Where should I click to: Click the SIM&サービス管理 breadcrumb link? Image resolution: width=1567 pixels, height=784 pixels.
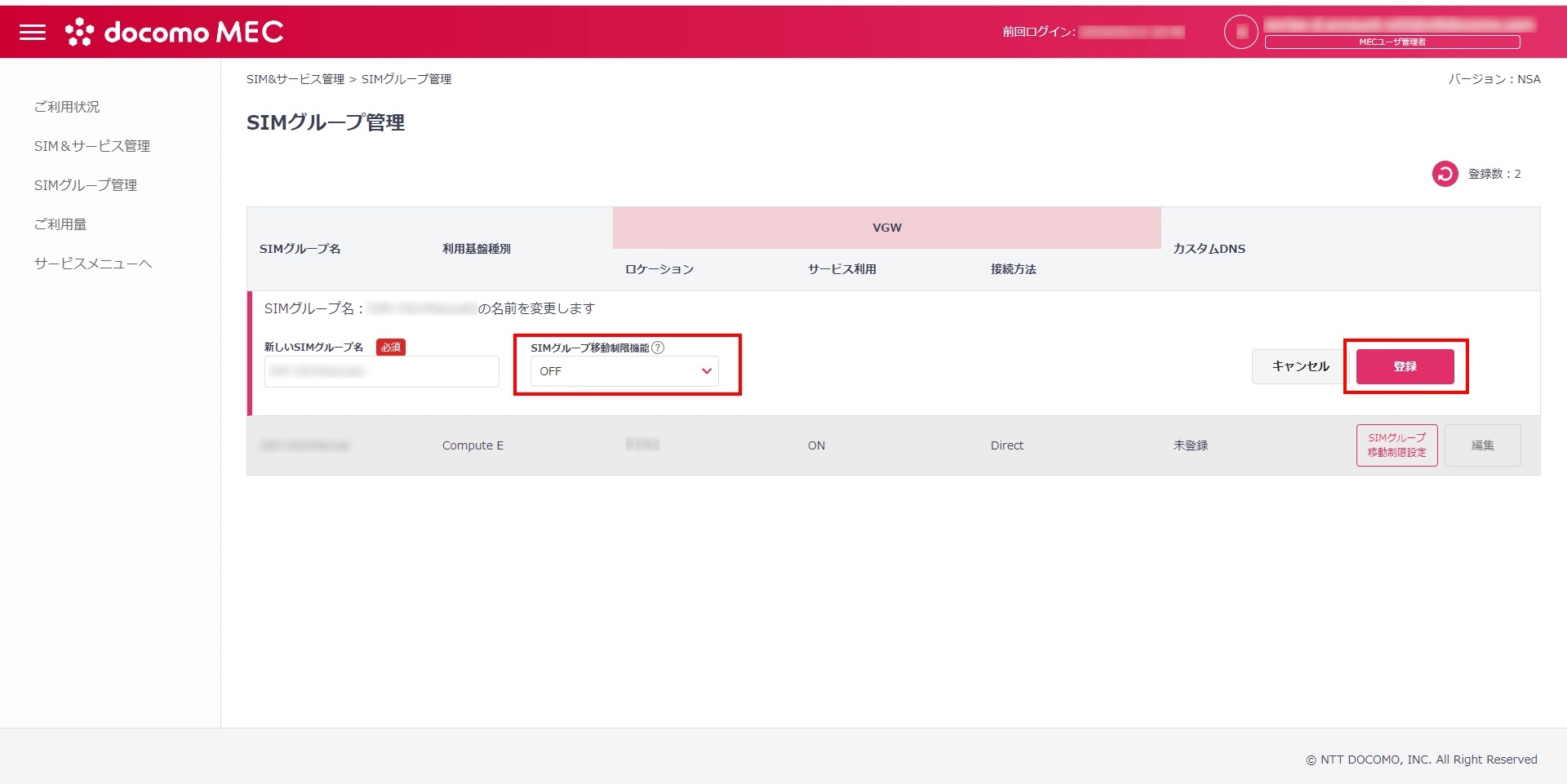point(295,79)
